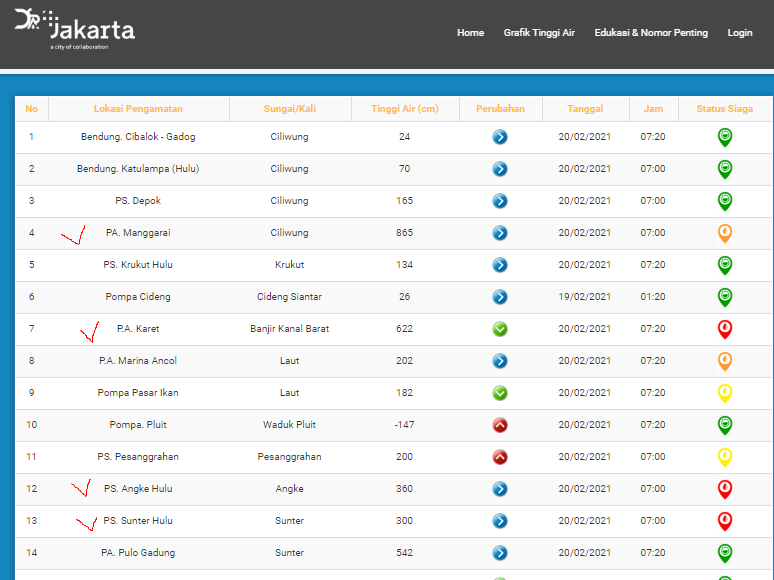Click yellow status pin for Pompa Pasar Ikan

click(725, 393)
